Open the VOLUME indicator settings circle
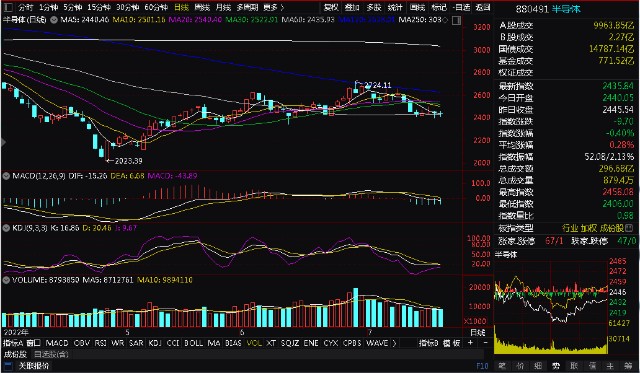 pyautogui.click(x=6, y=280)
